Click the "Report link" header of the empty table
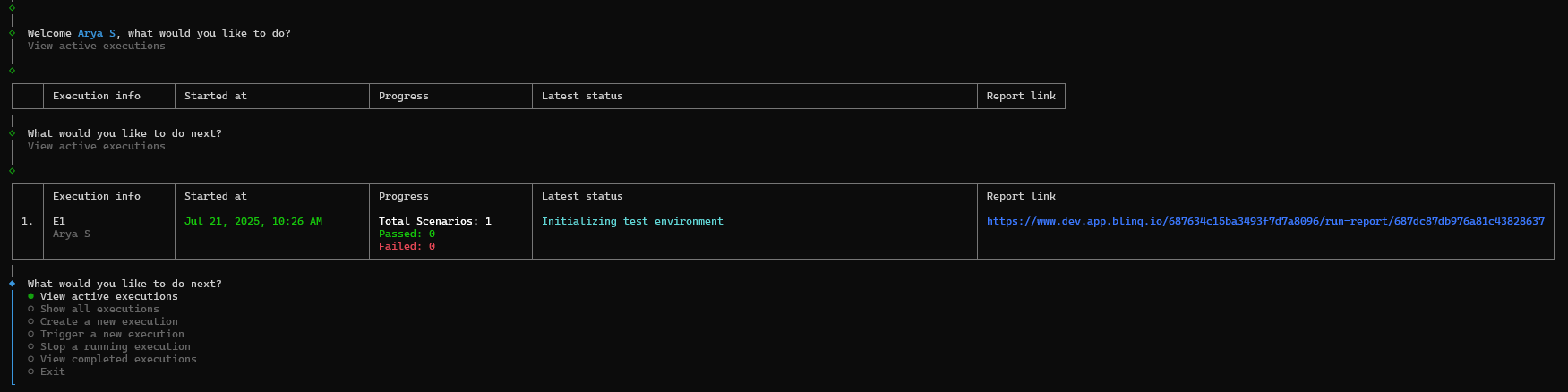This screenshot has width=1568, height=392. [1021, 96]
